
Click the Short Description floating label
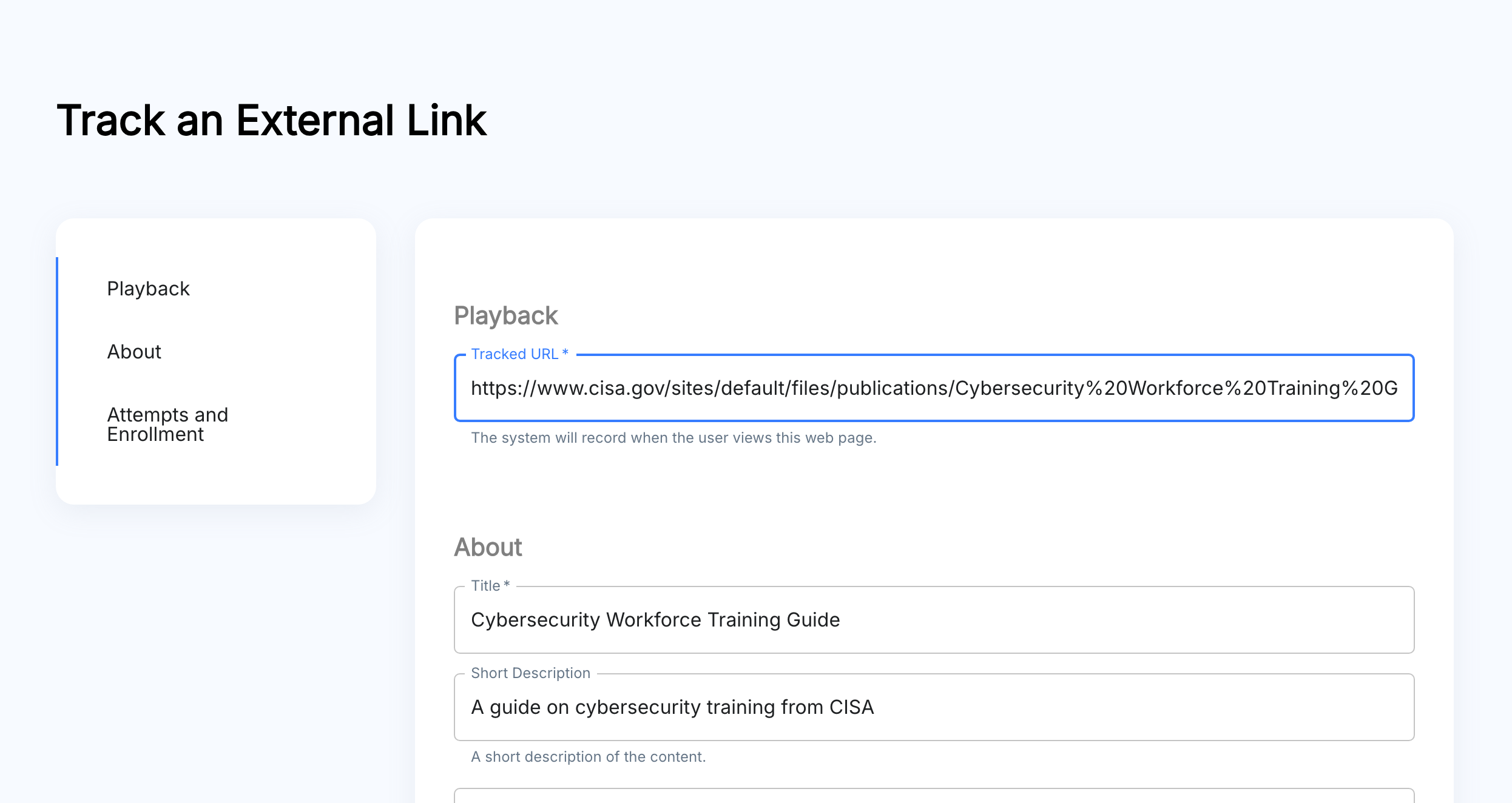(530, 673)
